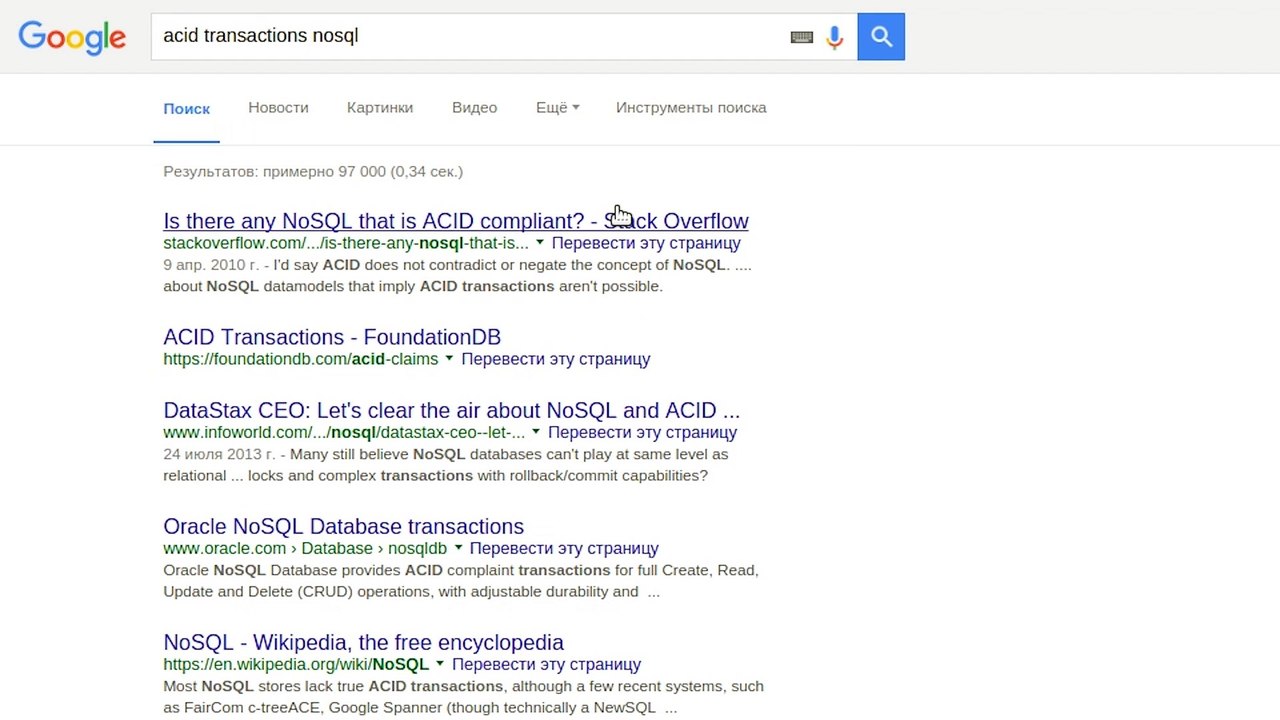Open the DataStax CEO InfoWorld result
Image resolution: width=1280 pixels, height=720 pixels.
451,410
